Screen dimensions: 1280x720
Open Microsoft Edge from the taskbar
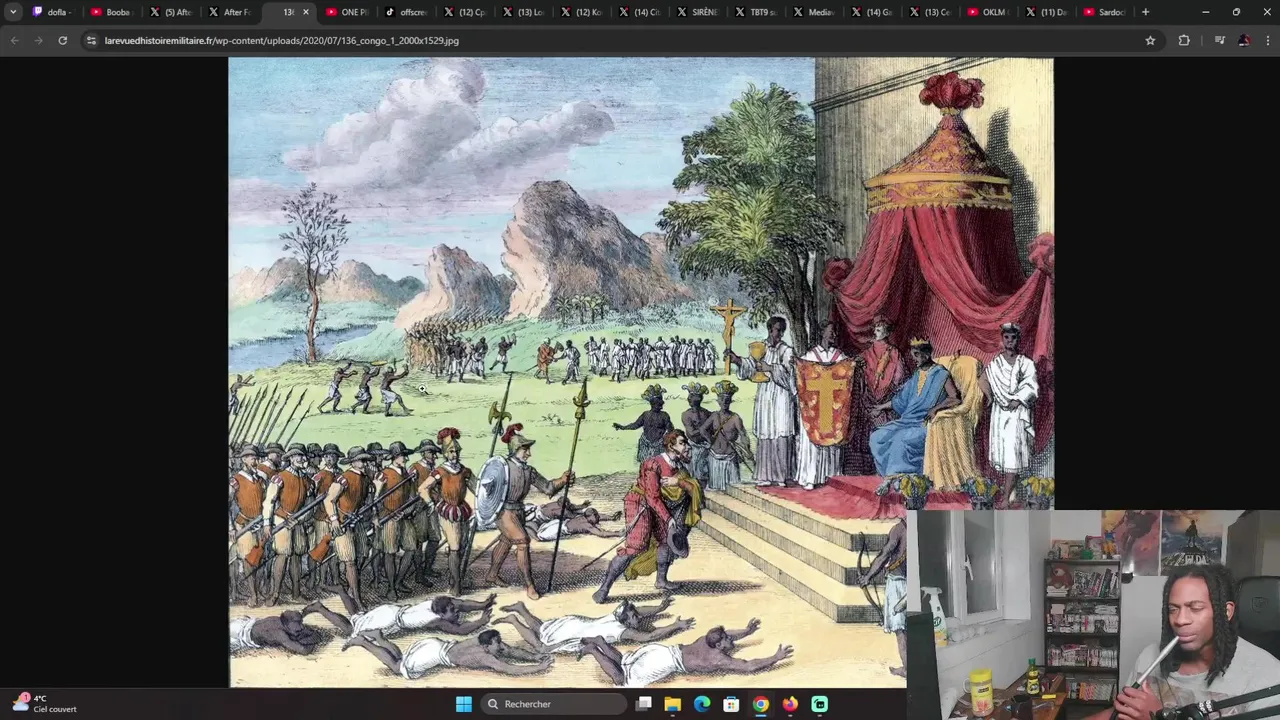point(702,704)
